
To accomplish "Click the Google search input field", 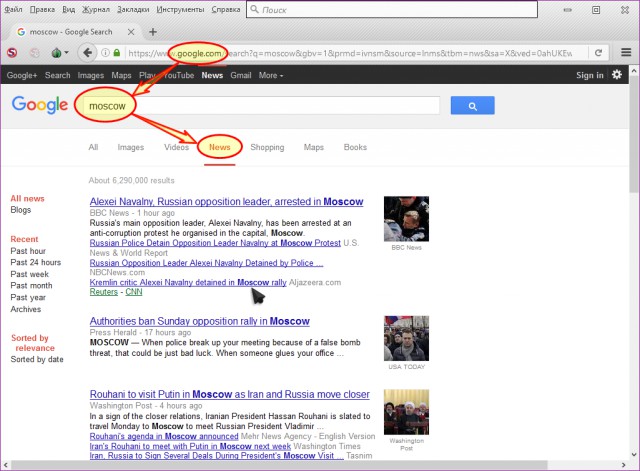I will point(261,106).
